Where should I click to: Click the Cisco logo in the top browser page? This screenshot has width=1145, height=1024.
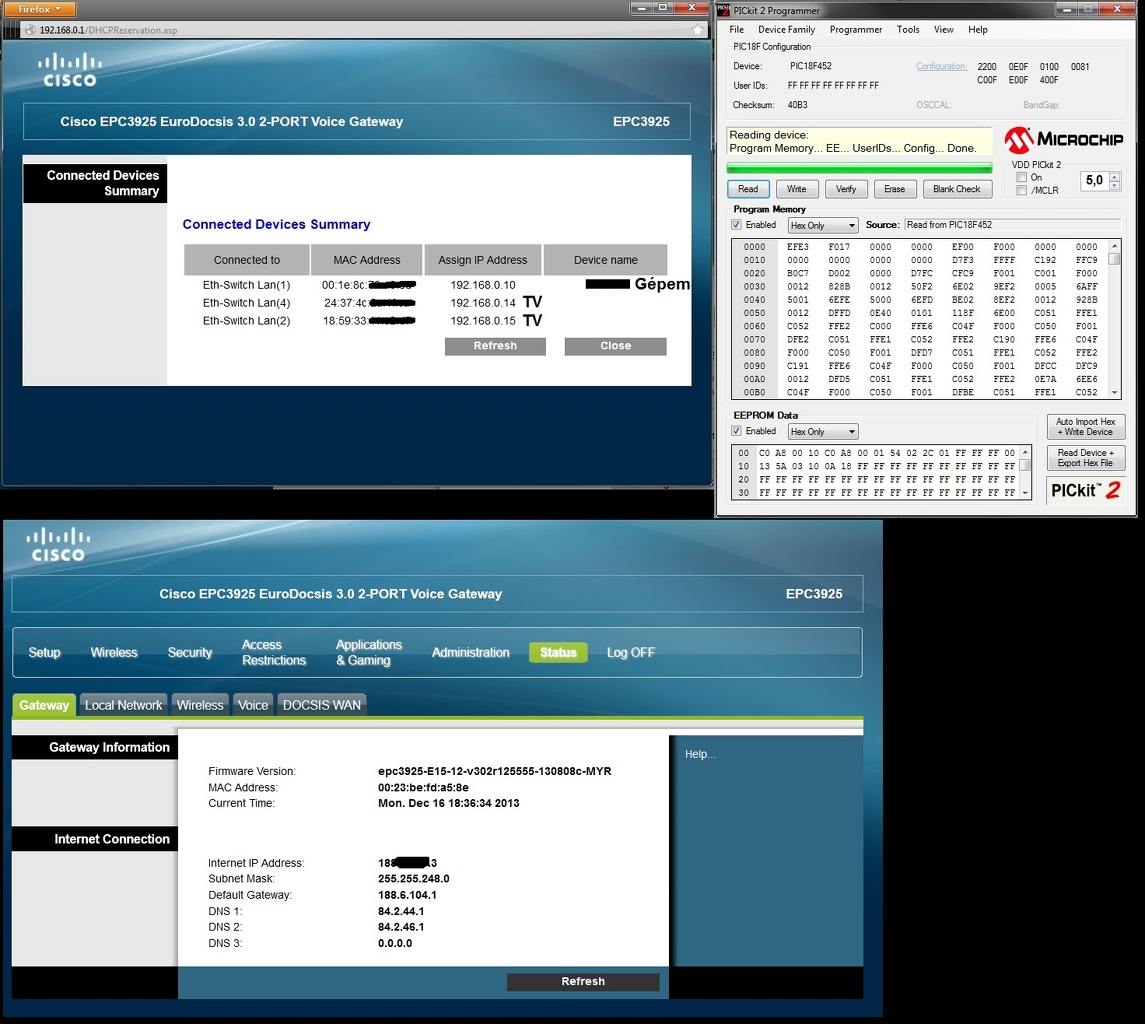pyautogui.click(x=69, y=70)
